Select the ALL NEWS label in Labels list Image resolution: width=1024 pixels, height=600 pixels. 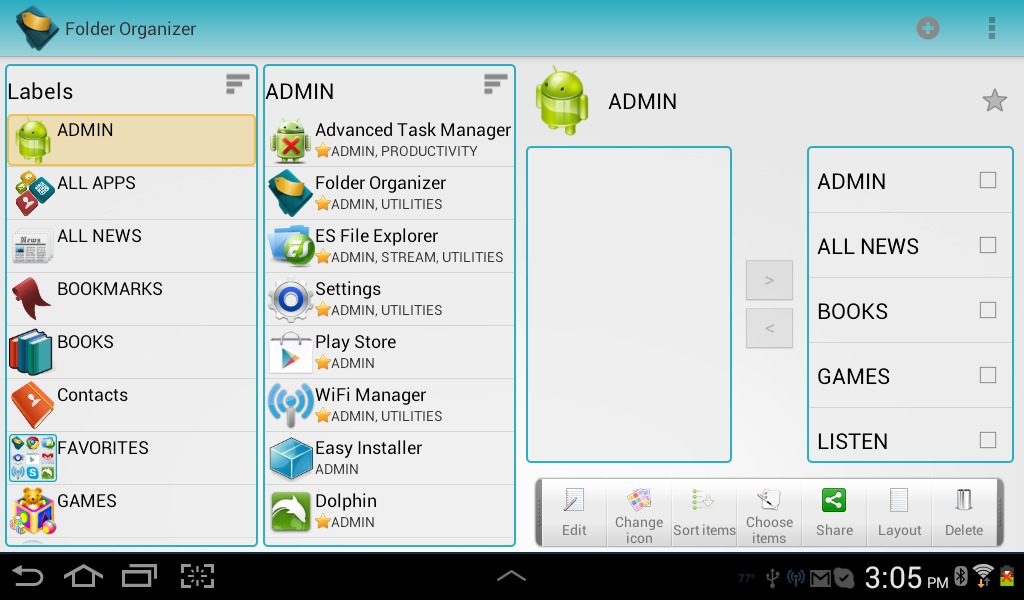(131, 246)
